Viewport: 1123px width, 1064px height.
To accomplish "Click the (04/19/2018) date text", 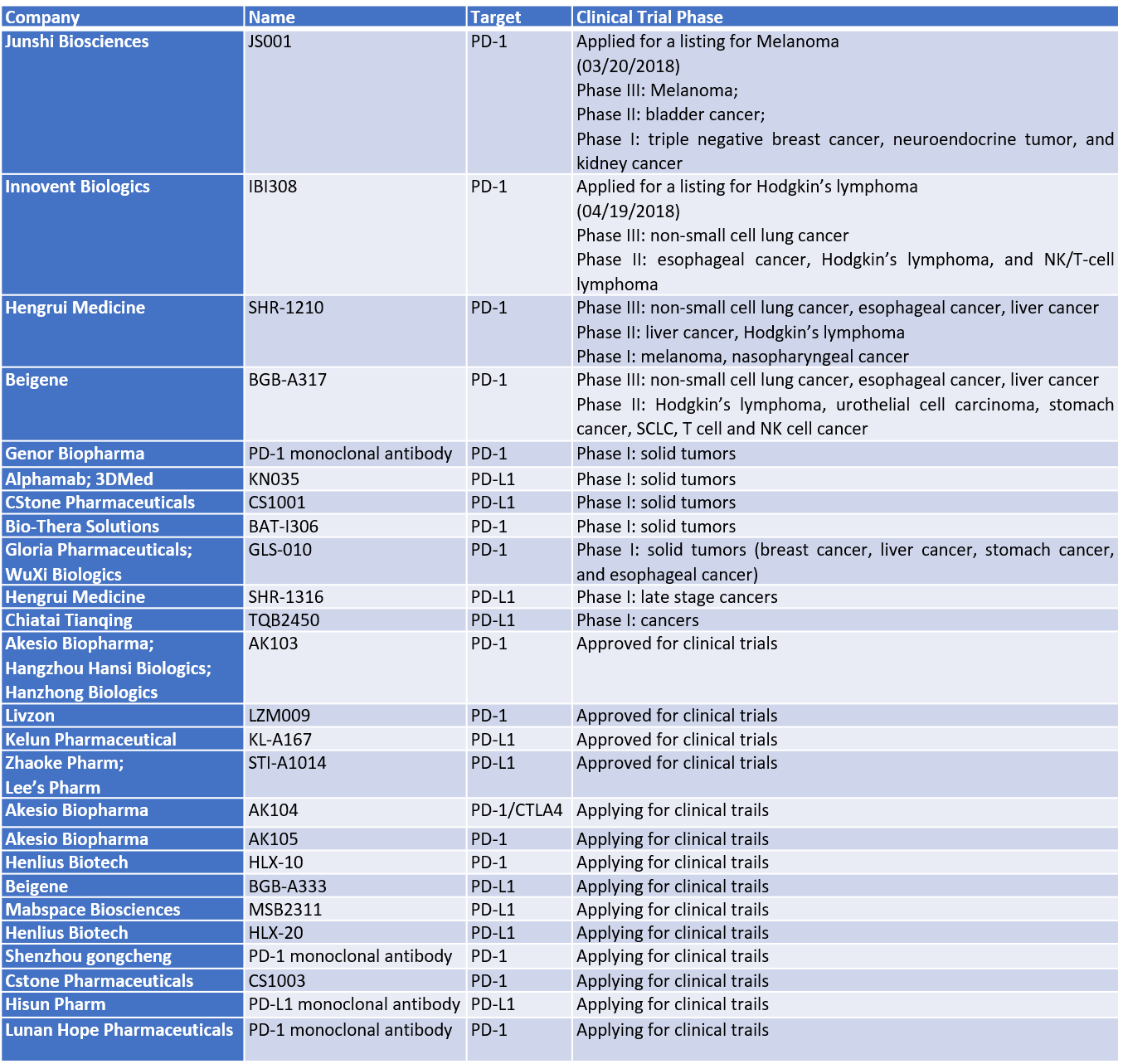I will [x=628, y=211].
